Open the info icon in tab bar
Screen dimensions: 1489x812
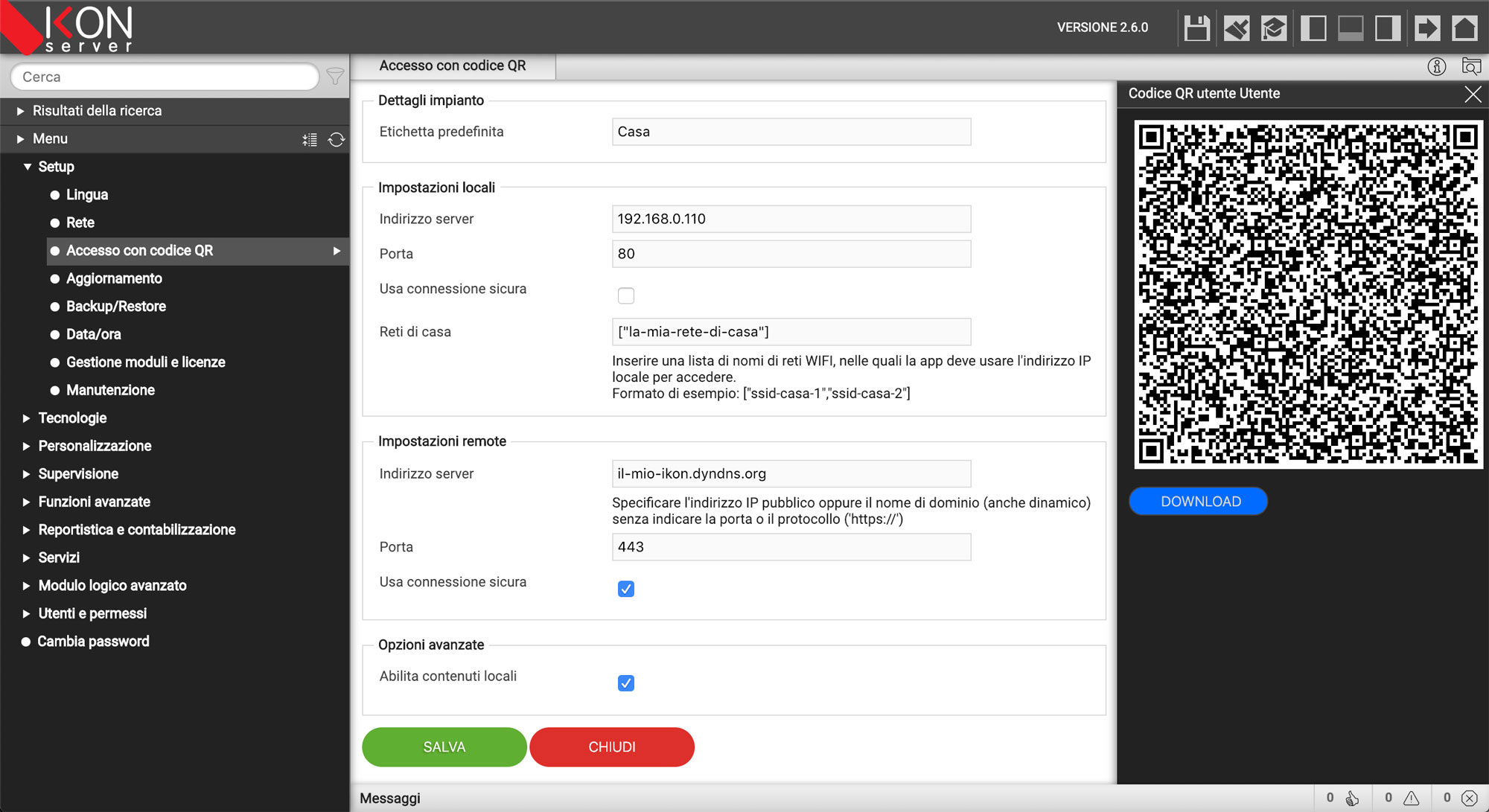pos(1437,66)
